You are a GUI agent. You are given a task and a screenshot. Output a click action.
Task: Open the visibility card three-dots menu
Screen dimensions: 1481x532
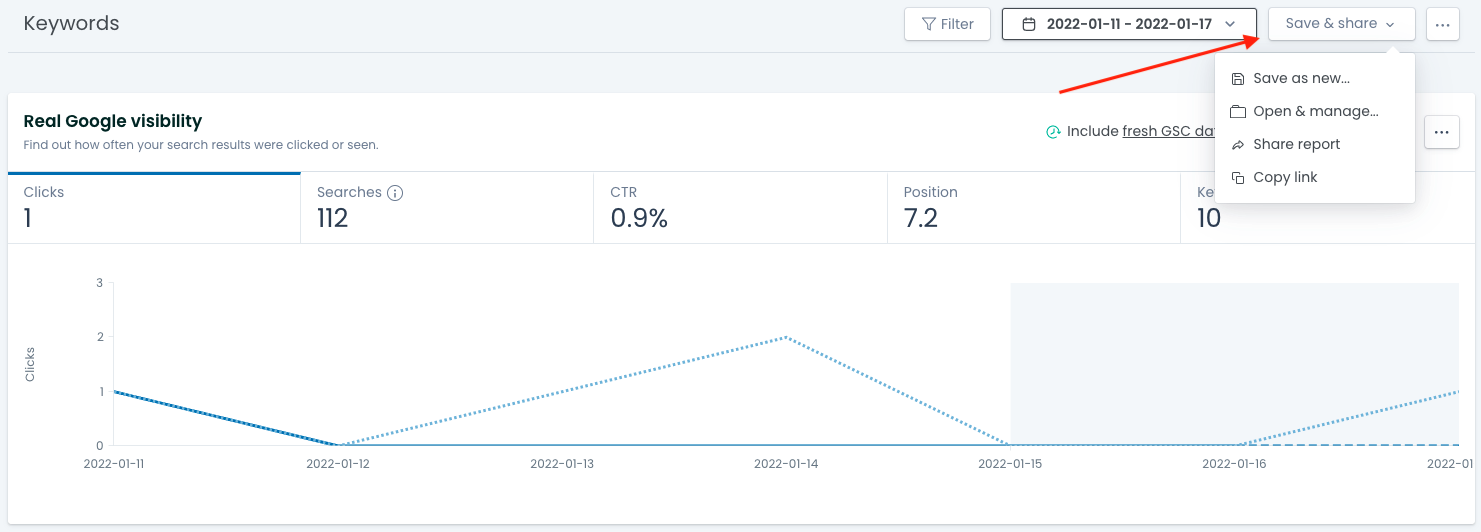(x=1441, y=132)
